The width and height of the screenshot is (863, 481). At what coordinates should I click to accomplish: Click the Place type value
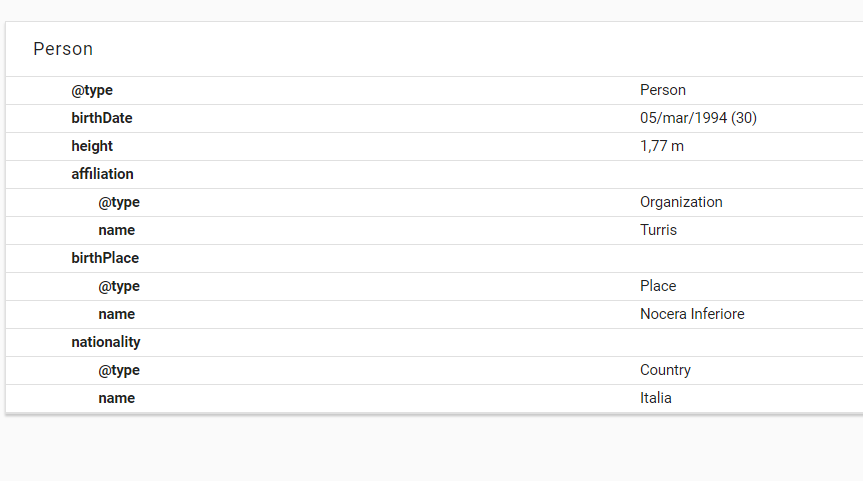pos(658,286)
